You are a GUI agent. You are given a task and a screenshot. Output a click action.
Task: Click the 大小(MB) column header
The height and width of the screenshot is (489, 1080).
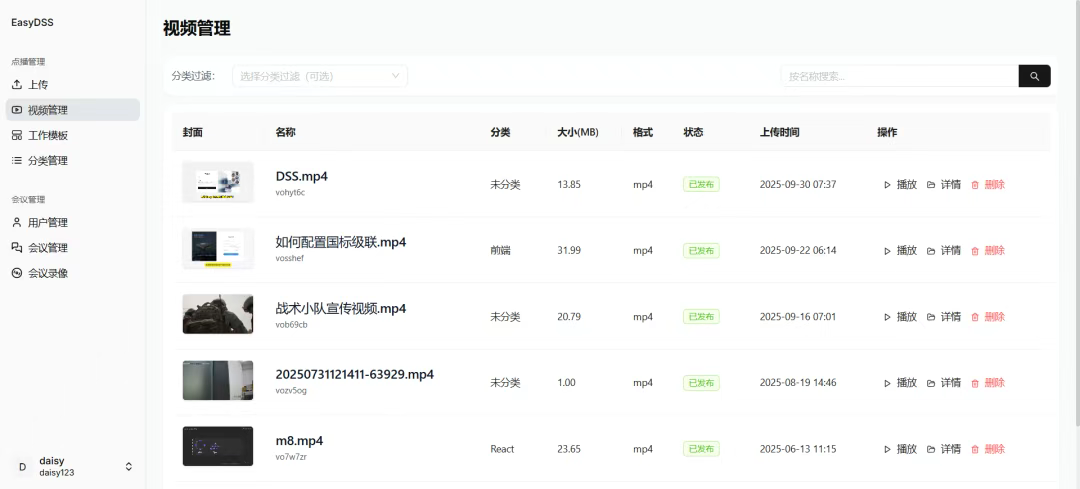coord(578,132)
